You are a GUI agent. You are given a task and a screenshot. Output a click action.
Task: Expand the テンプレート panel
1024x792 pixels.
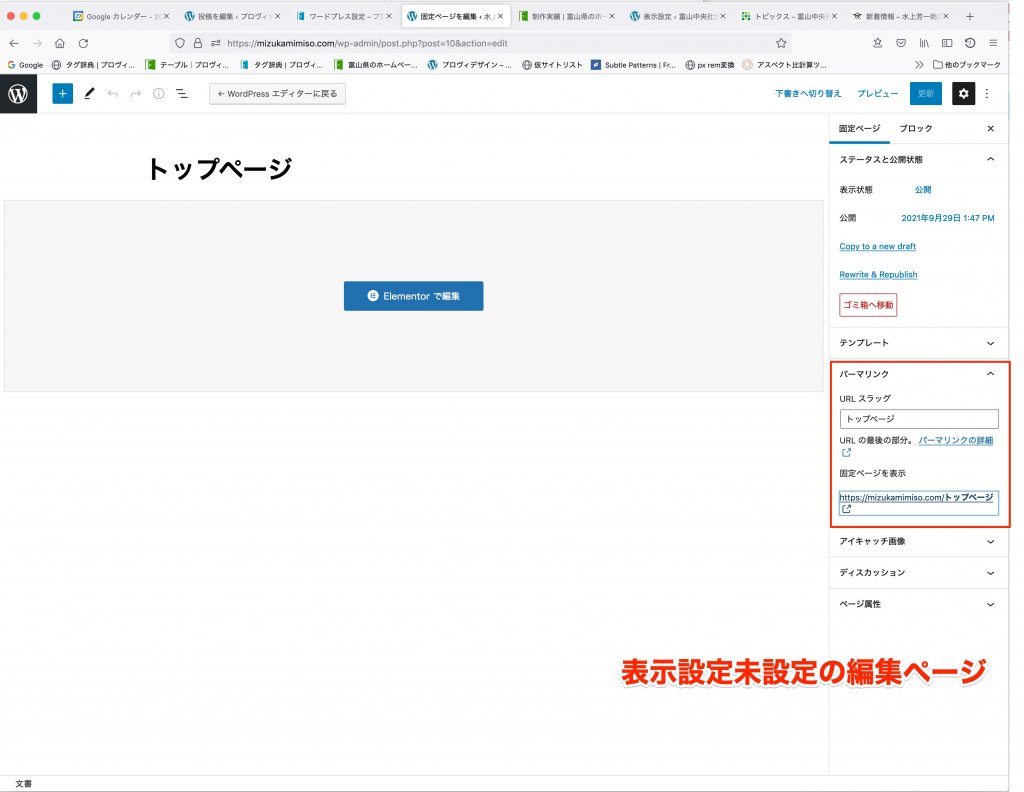point(990,343)
